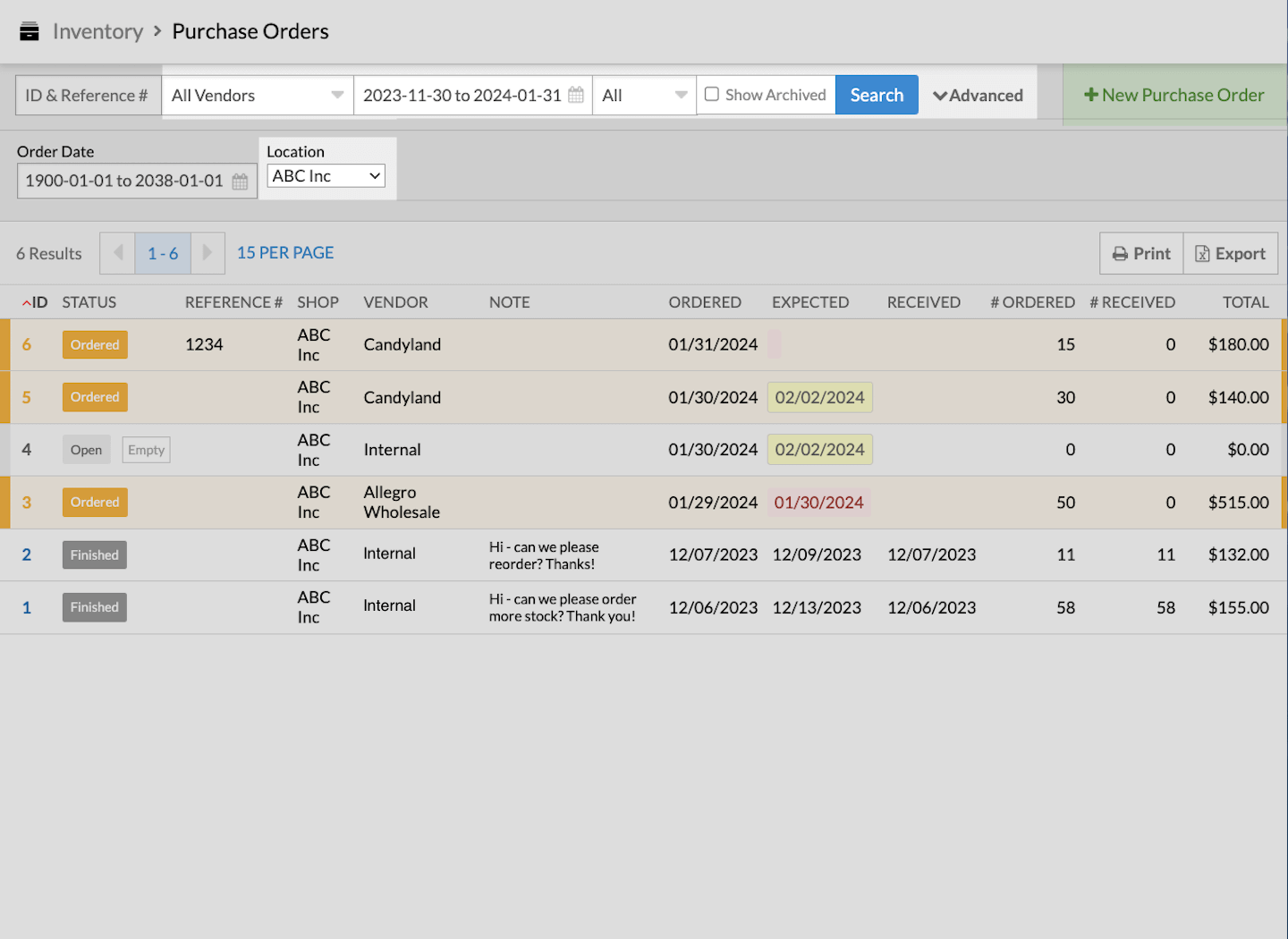
Task: Open purchase order ID 2
Action: [27, 554]
